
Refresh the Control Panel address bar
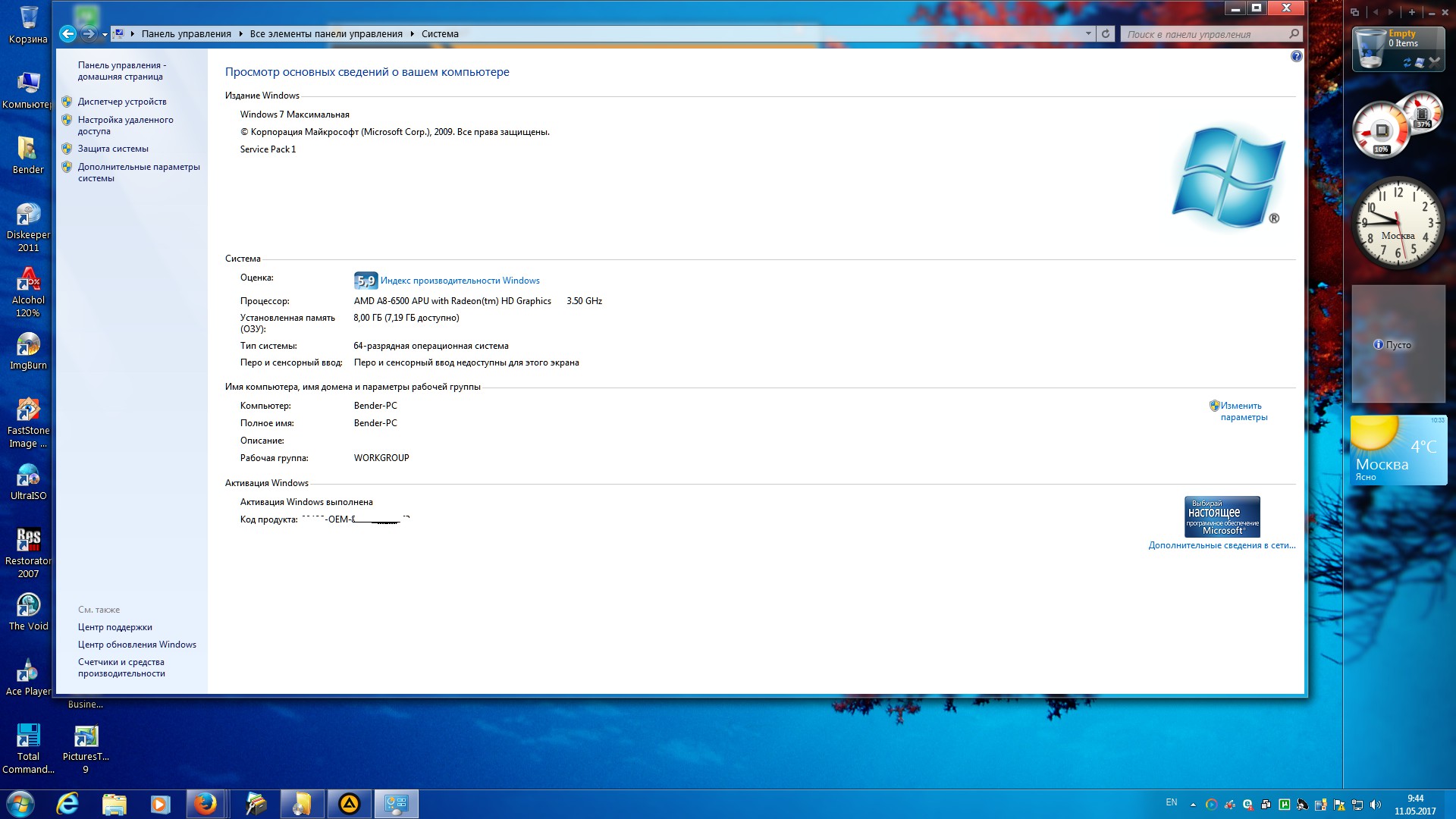[x=1106, y=34]
